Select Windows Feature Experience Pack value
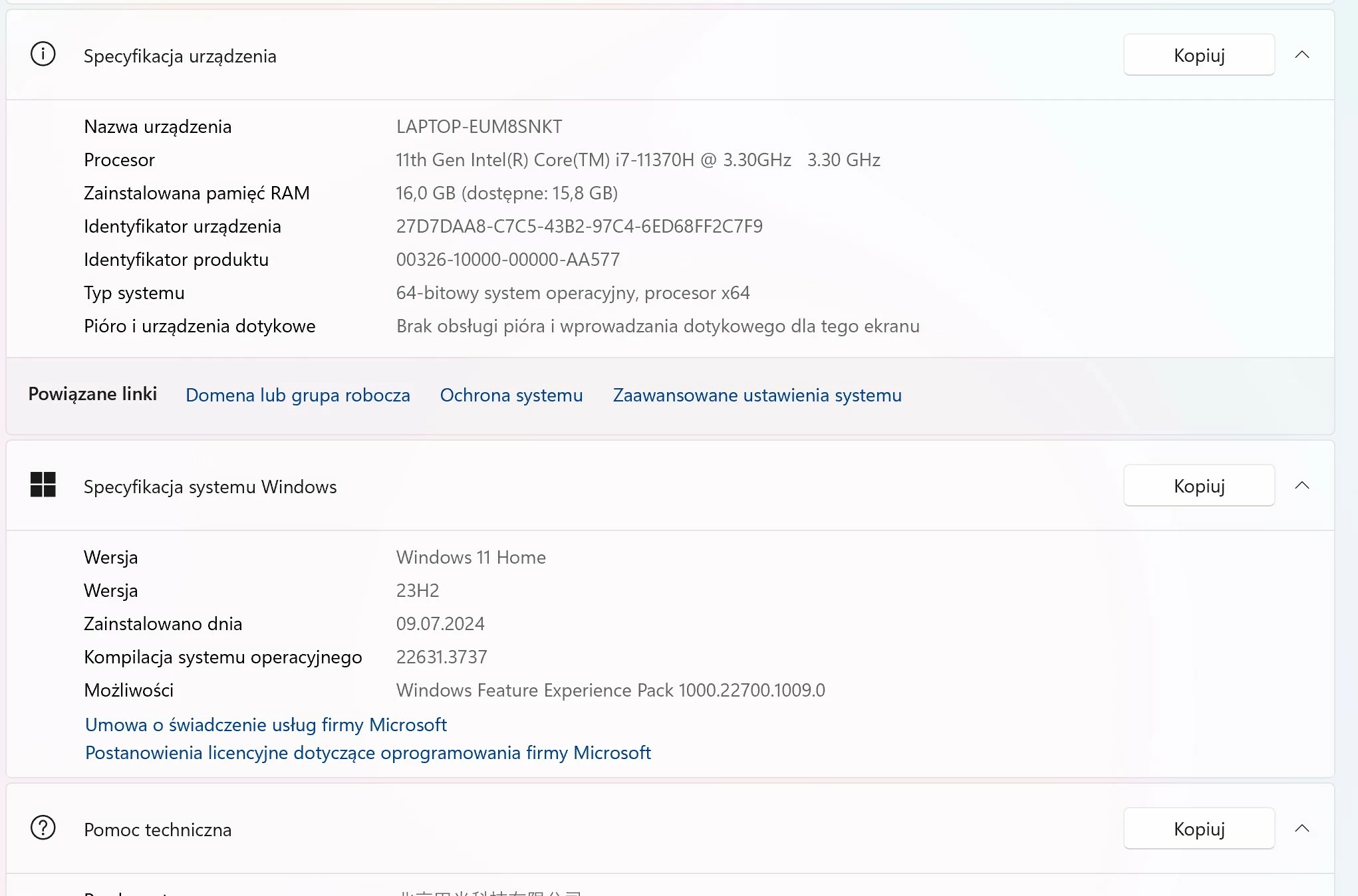Screen dimensions: 1358x896 (x=611, y=690)
